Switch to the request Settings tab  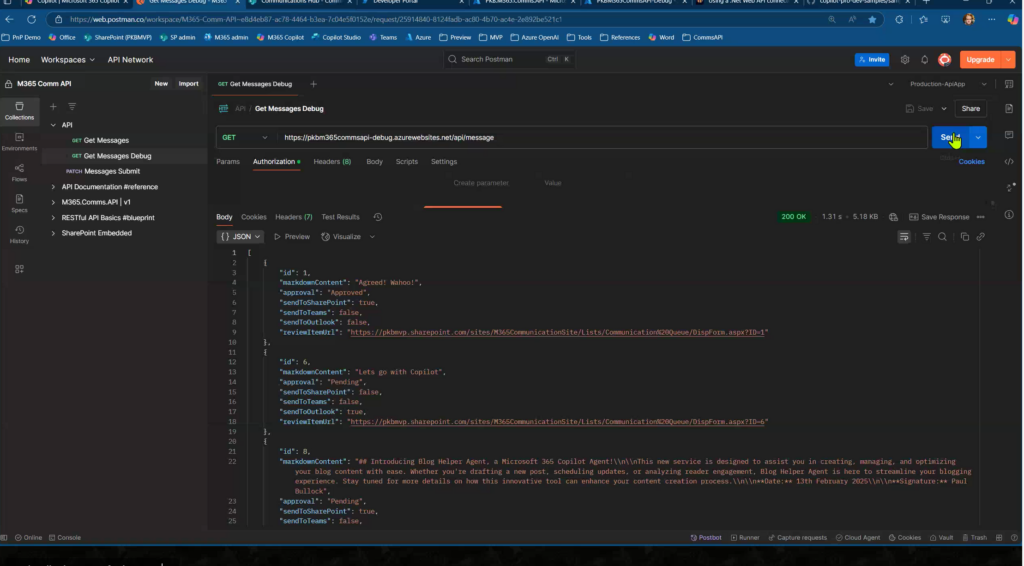pos(443,162)
